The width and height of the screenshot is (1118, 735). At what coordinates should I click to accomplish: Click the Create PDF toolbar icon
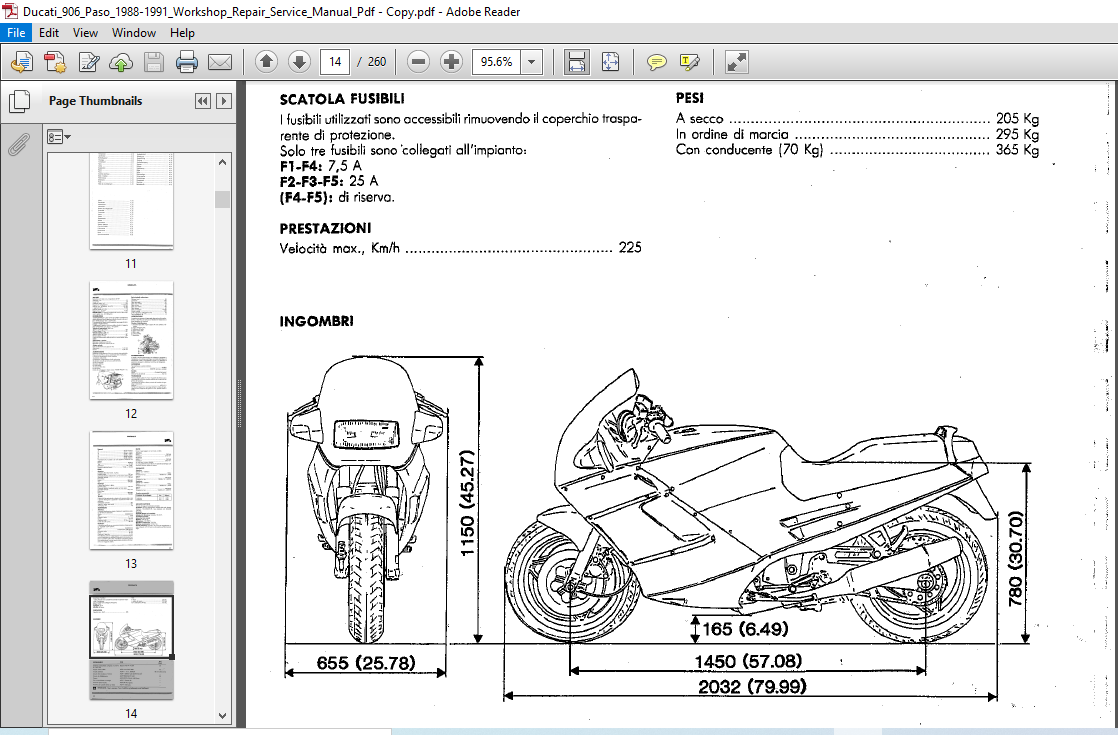coord(55,62)
